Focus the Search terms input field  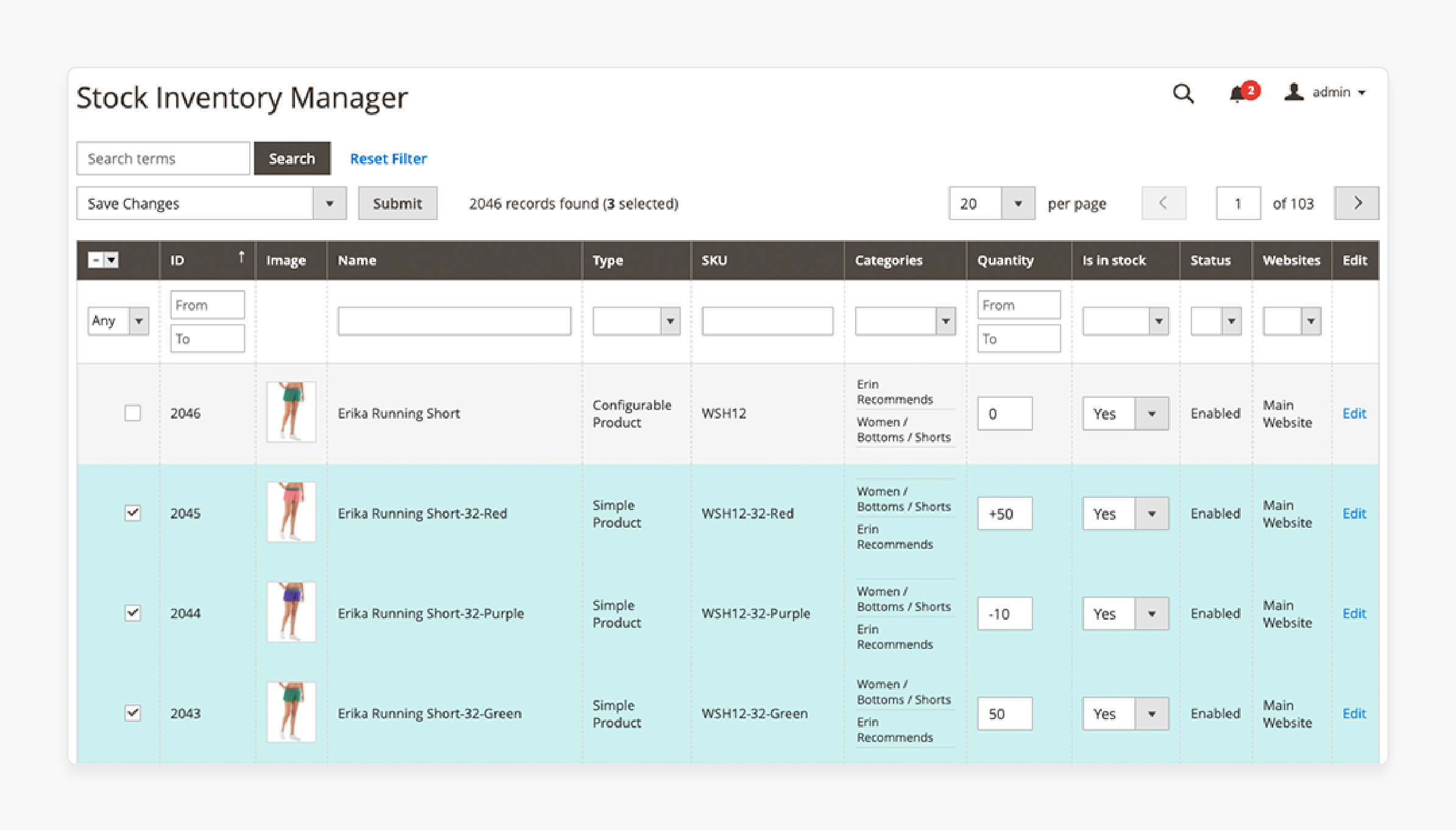(163, 158)
